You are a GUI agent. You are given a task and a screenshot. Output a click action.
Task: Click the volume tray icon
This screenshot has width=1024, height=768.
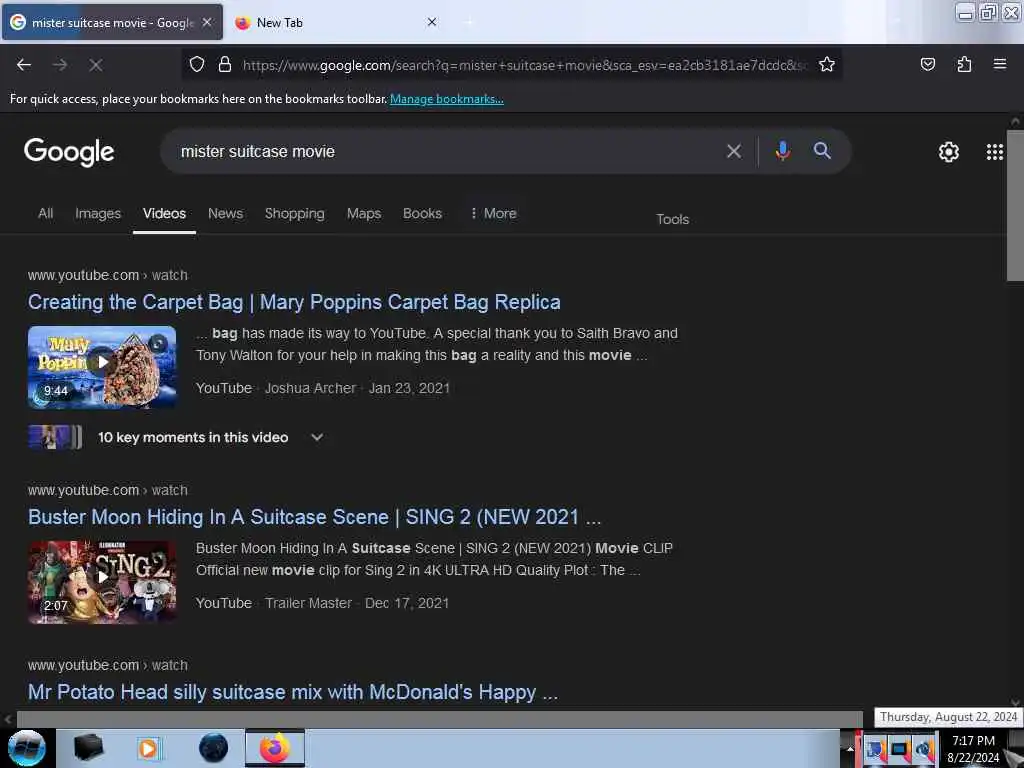924,749
